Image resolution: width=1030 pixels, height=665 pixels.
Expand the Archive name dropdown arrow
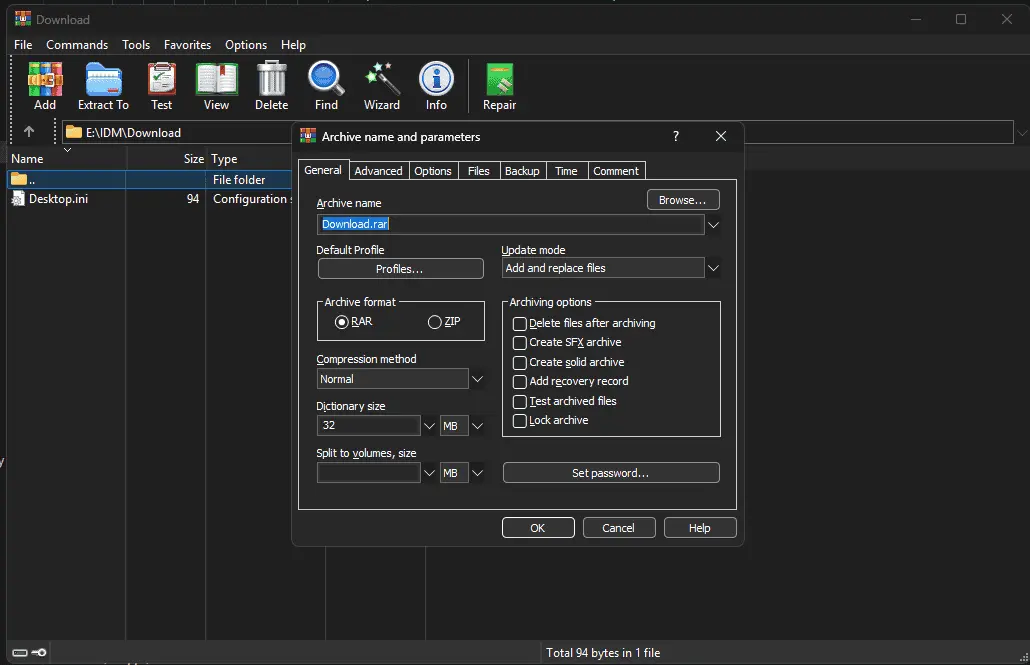click(x=713, y=225)
